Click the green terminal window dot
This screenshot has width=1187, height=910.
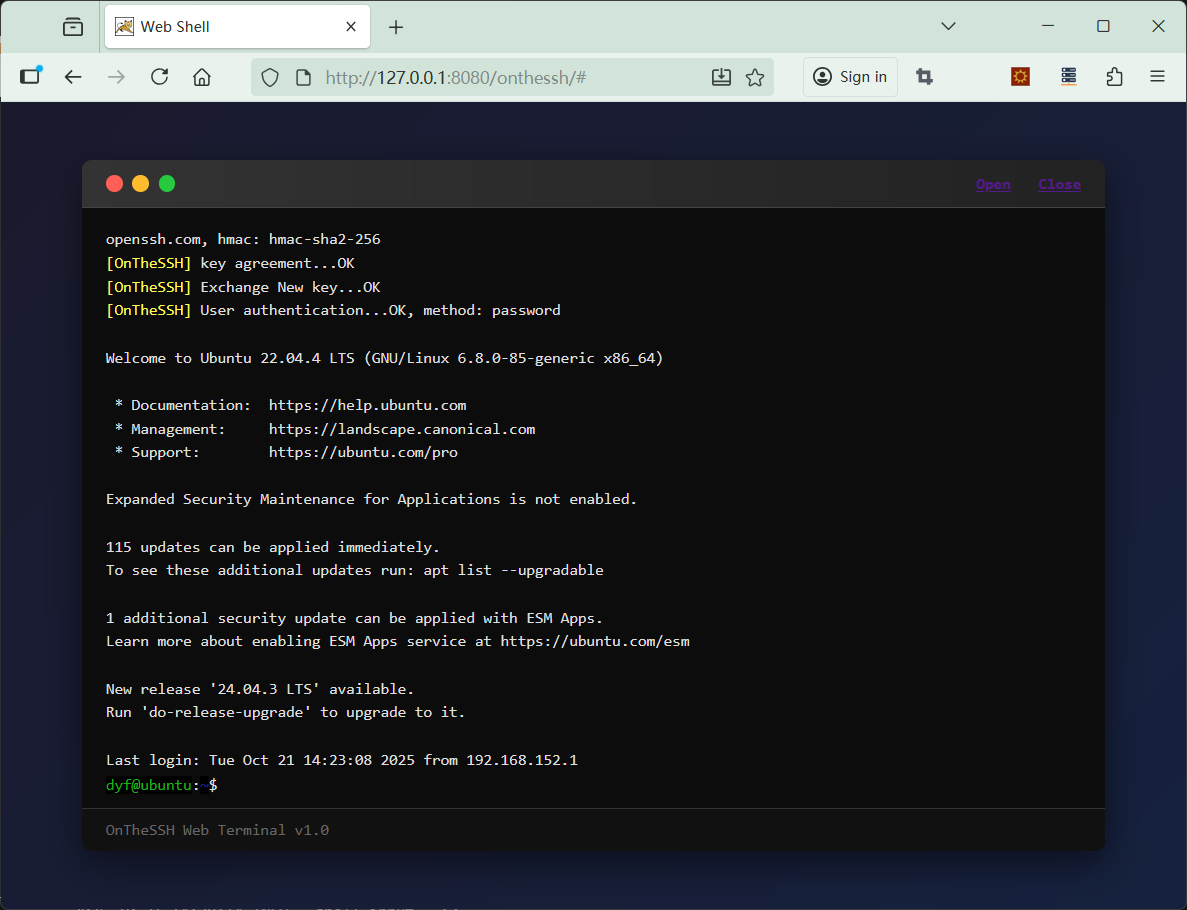[x=167, y=184]
